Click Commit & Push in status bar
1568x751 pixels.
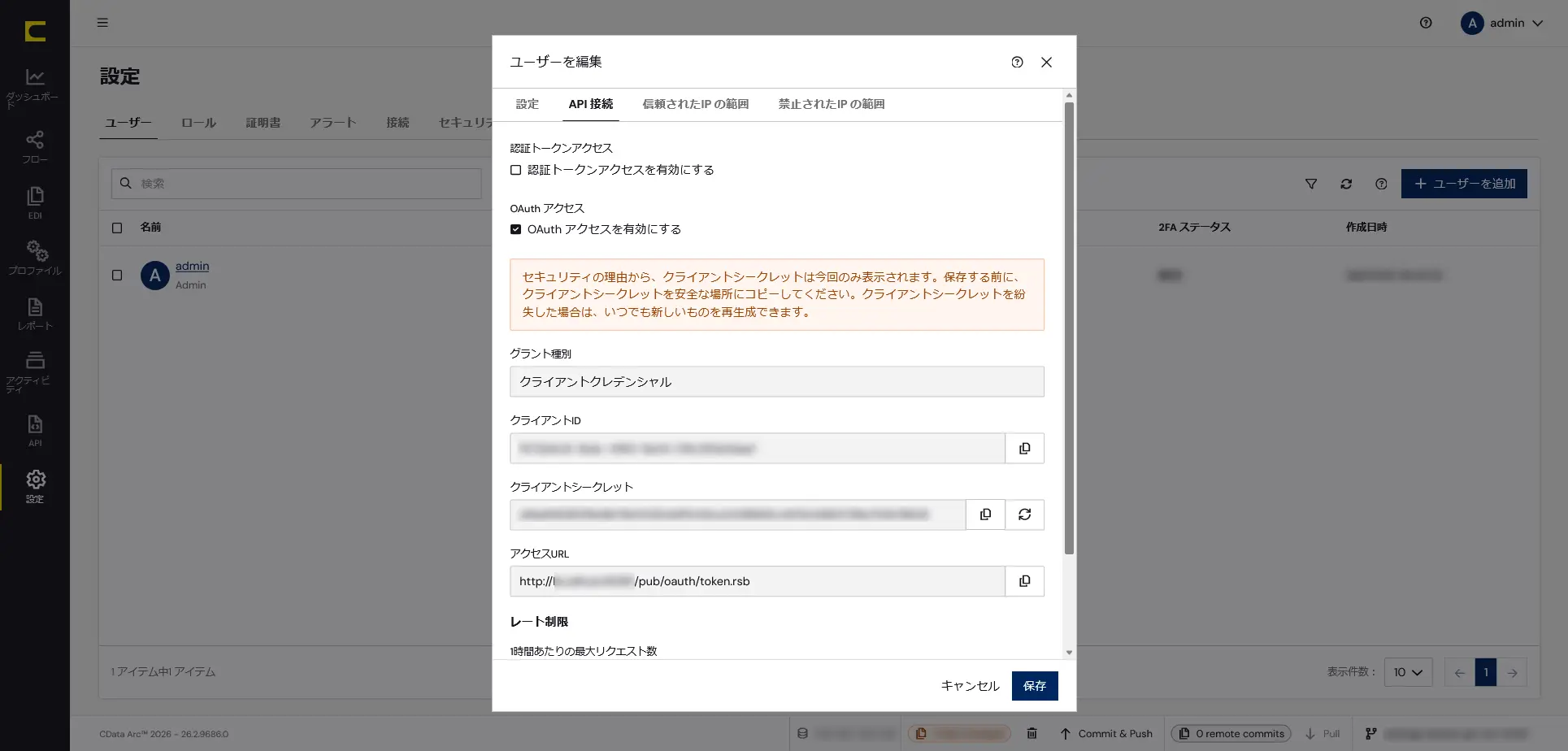1106,733
